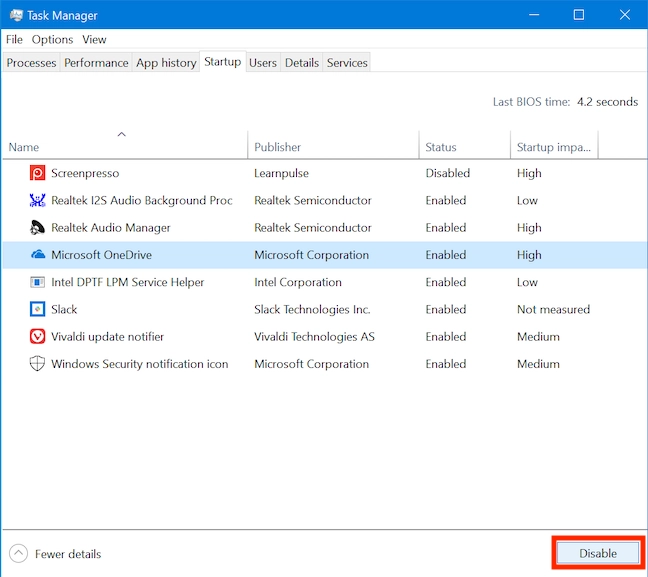Click the Windows Security shield icon
The height and width of the screenshot is (577, 648).
pos(37,364)
